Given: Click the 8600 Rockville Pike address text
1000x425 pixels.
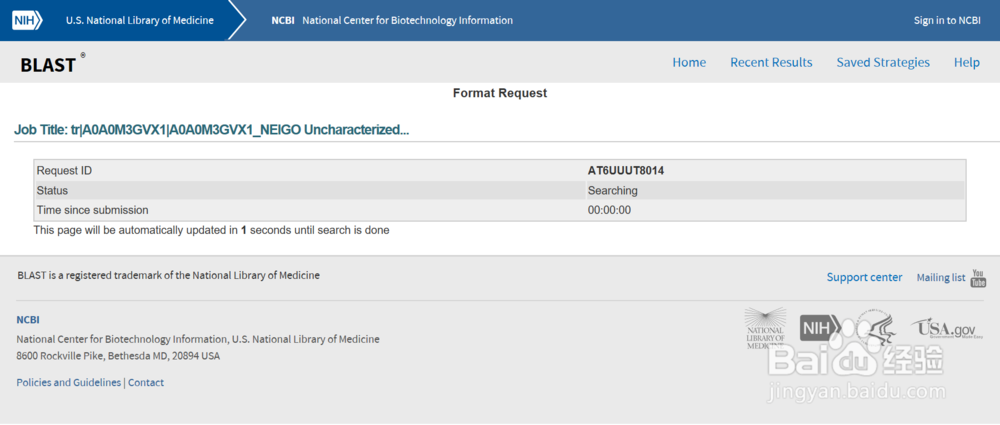Looking at the screenshot, I should pos(118,355).
